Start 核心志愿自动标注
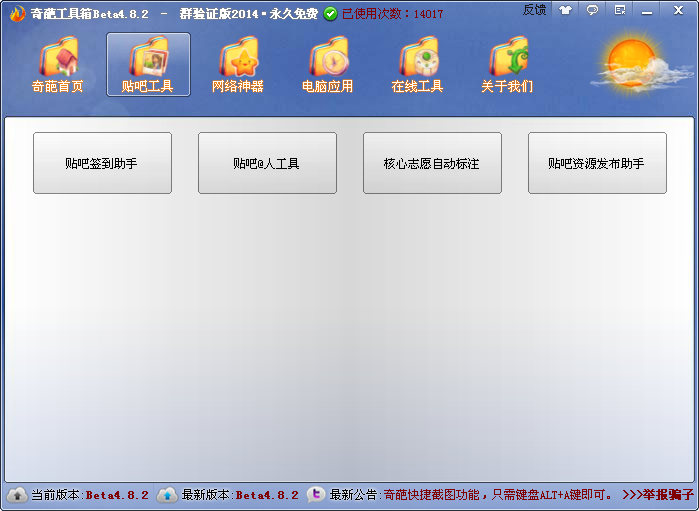The height and width of the screenshot is (511, 699). coord(432,163)
